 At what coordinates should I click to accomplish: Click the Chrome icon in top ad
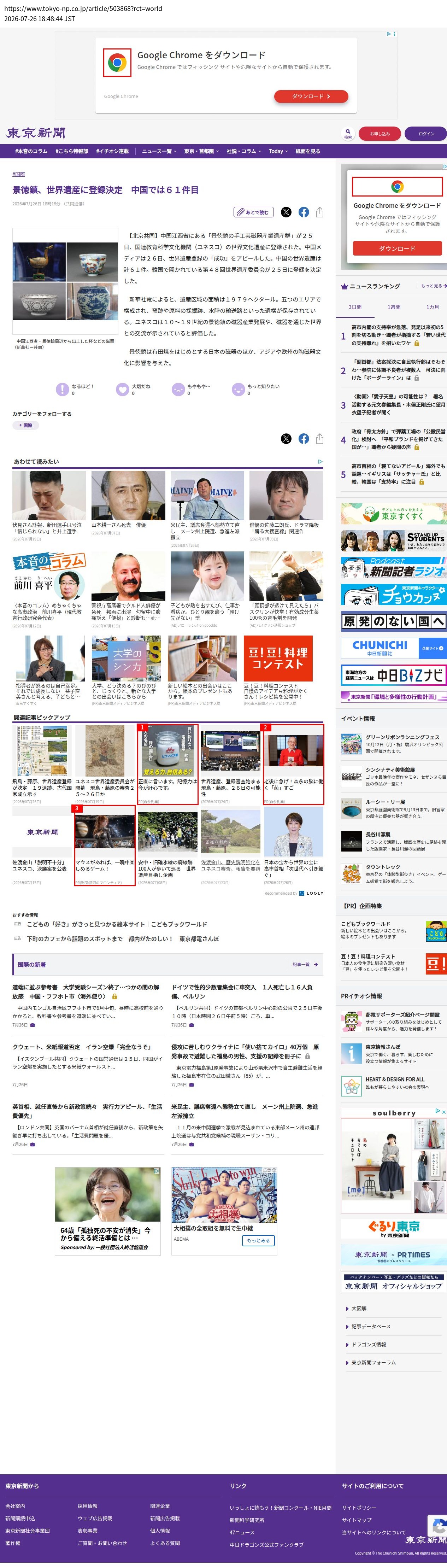tap(117, 63)
